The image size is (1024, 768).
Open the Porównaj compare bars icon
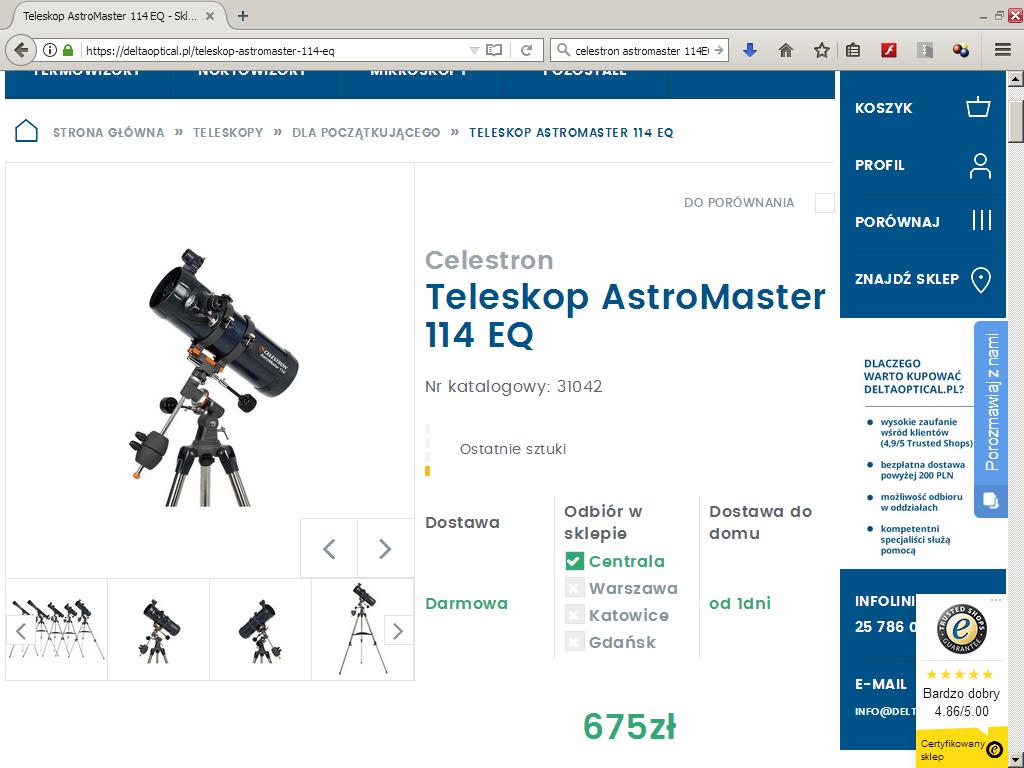coord(982,220)
